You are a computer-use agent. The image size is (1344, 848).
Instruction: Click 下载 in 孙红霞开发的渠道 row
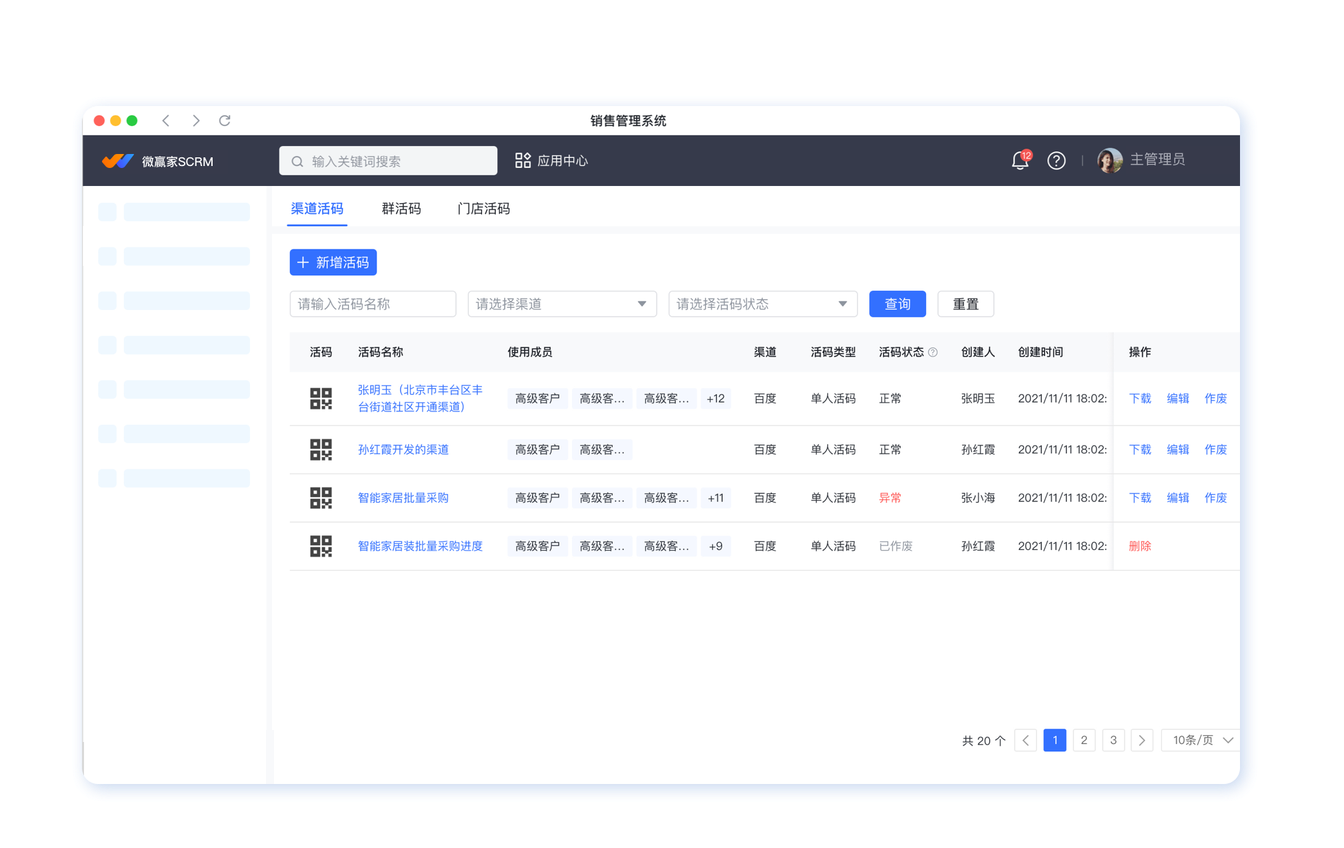1140,450
